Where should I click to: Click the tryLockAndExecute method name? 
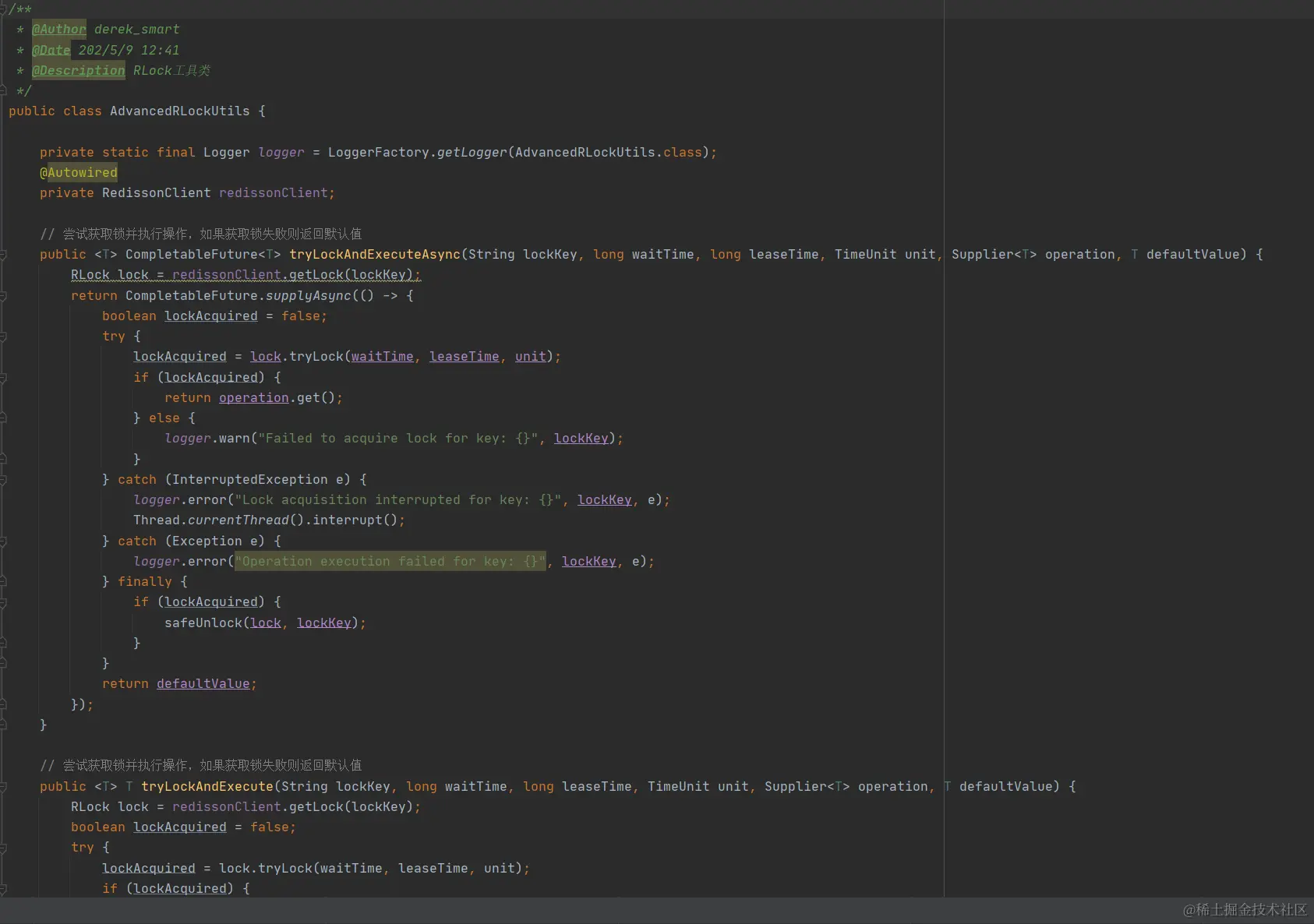pos(207,787)
